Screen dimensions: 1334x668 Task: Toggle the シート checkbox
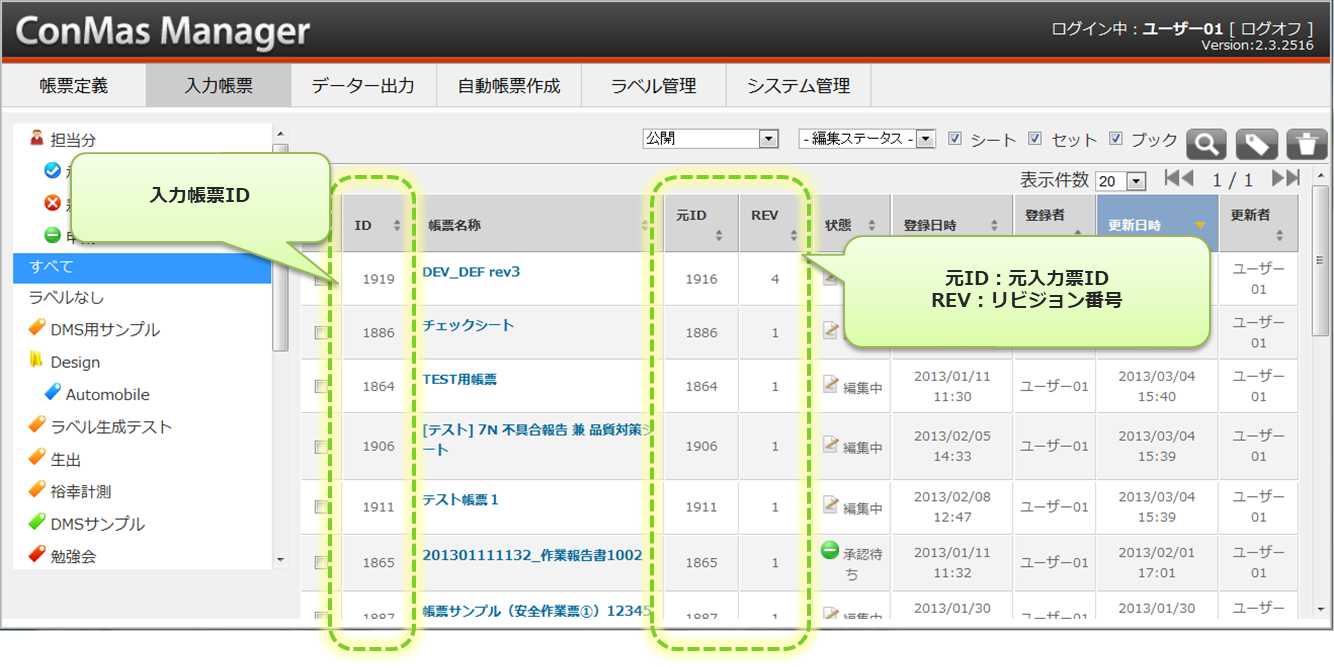(x=955, y=139)
